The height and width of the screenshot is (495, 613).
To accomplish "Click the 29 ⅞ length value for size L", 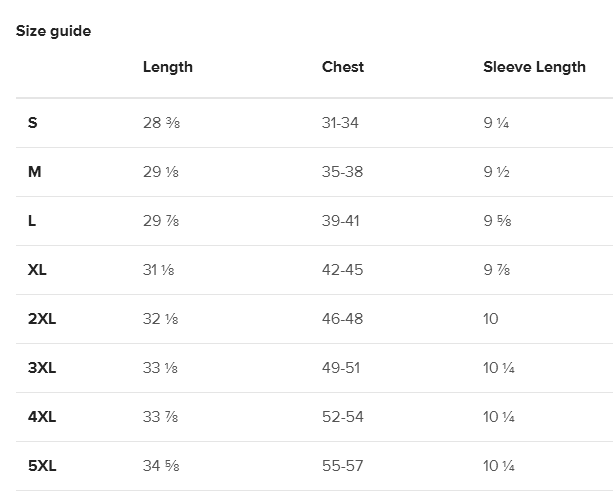I will coord(161,221).
